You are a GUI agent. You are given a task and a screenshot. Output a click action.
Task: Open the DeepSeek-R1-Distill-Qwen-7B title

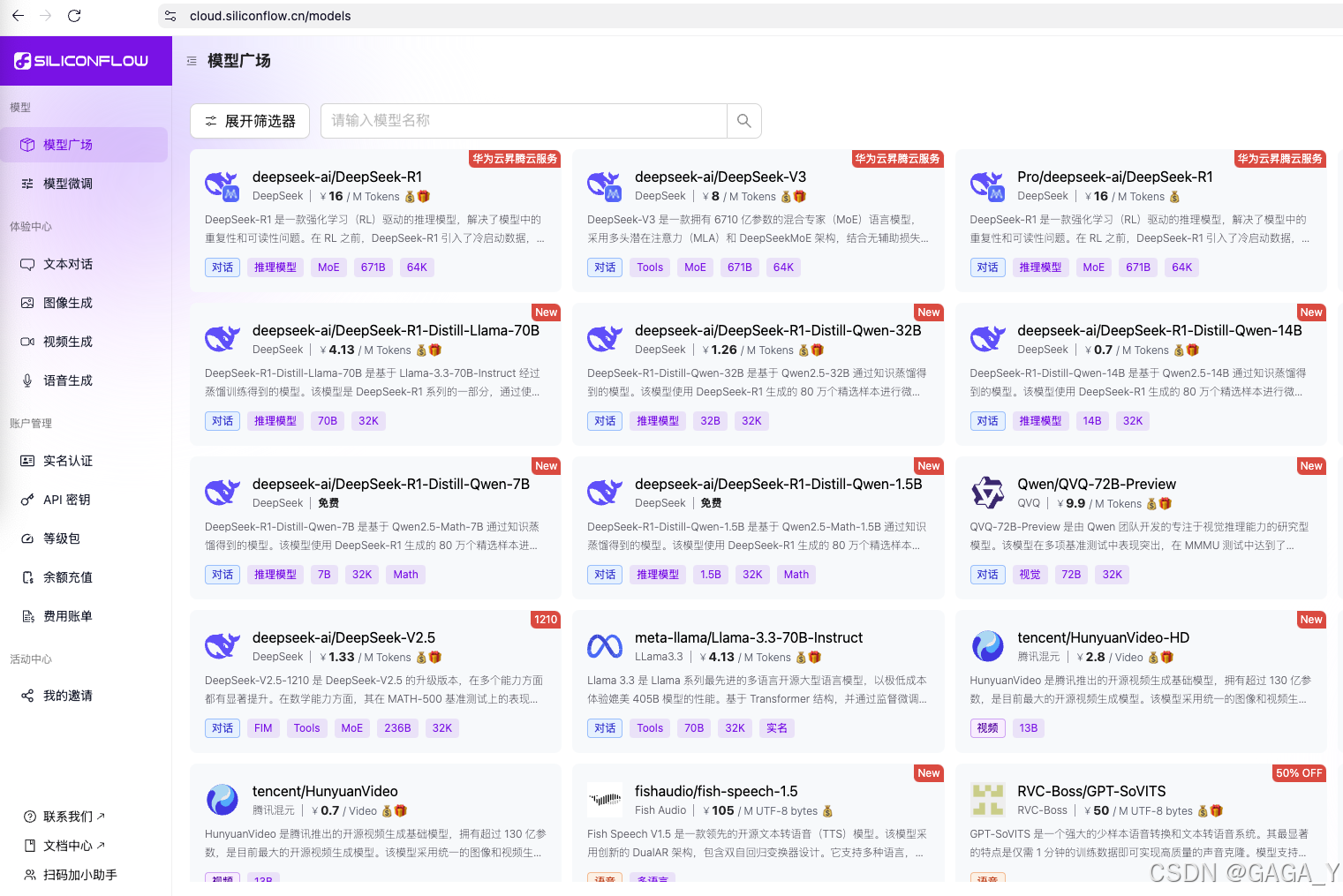tap(391, 484)
